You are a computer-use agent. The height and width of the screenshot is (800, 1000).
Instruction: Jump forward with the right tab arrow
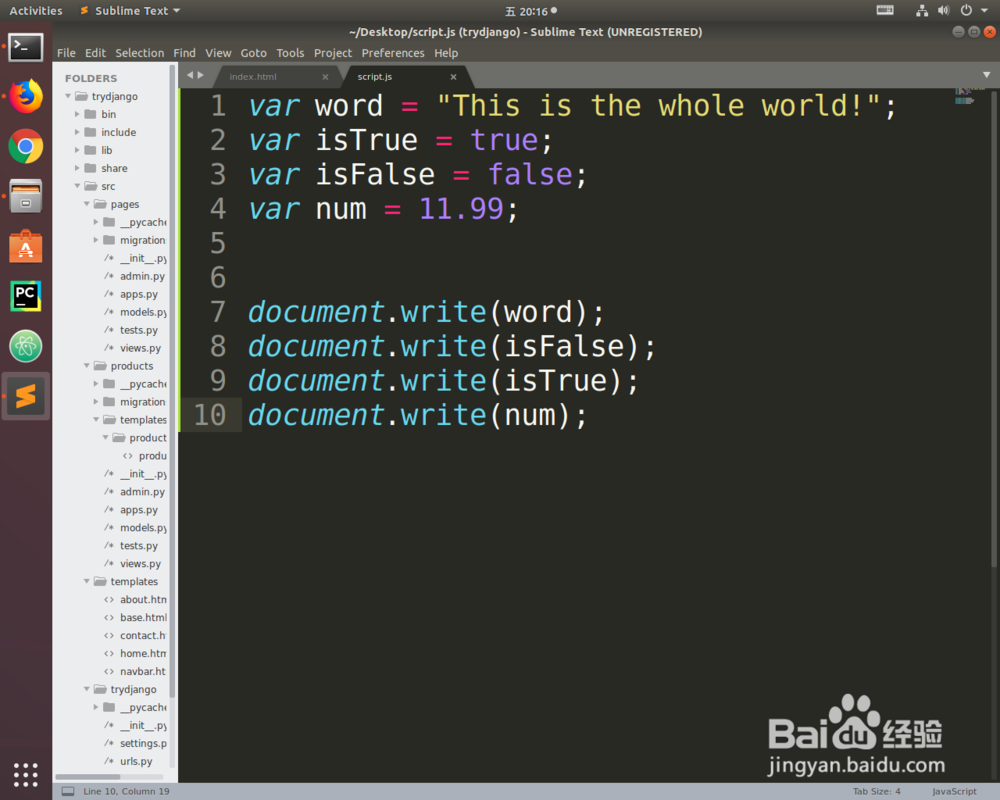[201, 75]
